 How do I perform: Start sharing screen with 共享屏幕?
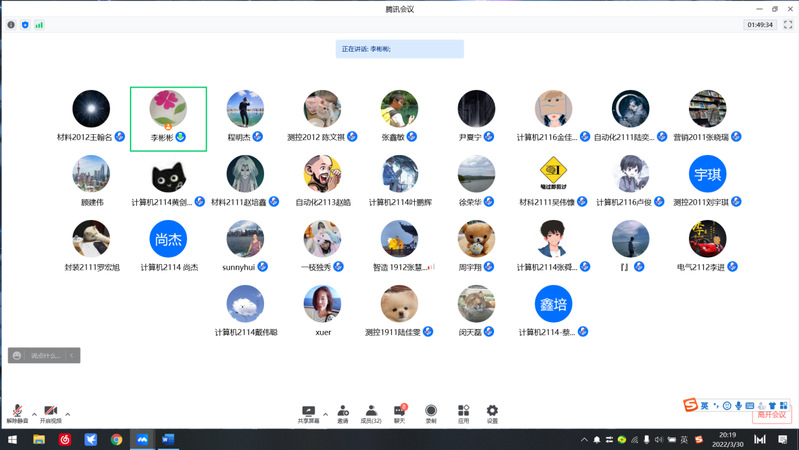coord(309,413)
